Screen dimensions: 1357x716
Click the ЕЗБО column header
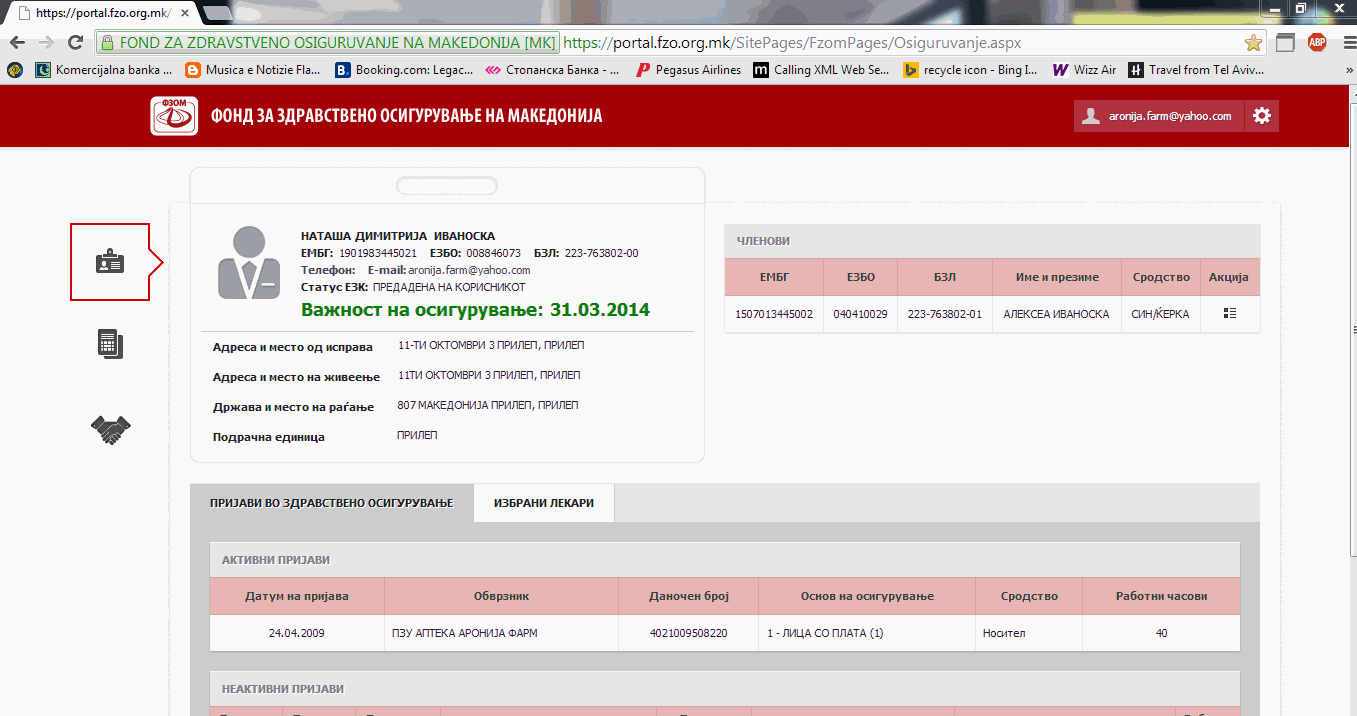tap(860, 277)
